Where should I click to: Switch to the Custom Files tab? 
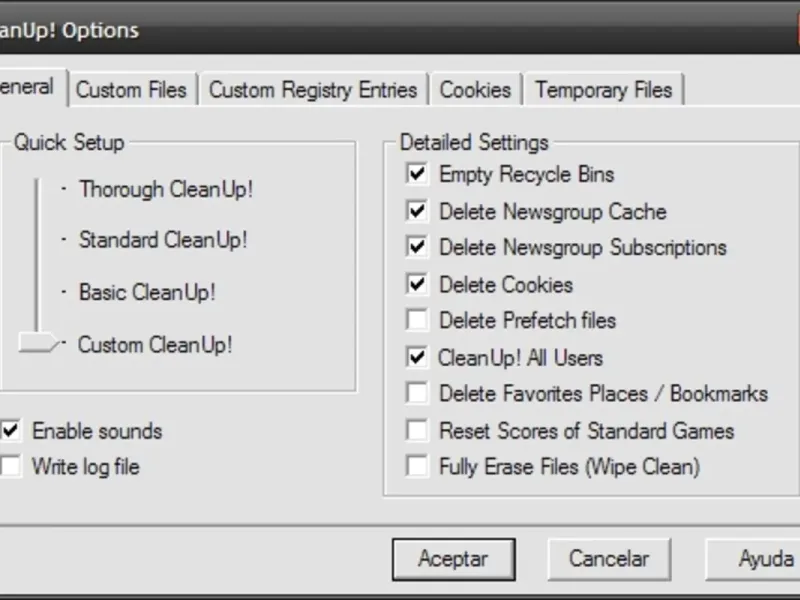coord(131,89)
